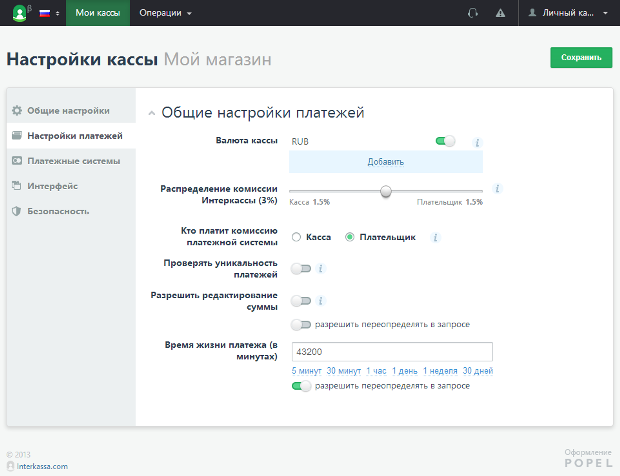Image resolution: width=620 pixels, height=476 pixels.
Task: Click the payment lifetime input field
Action: click(392, 352)
